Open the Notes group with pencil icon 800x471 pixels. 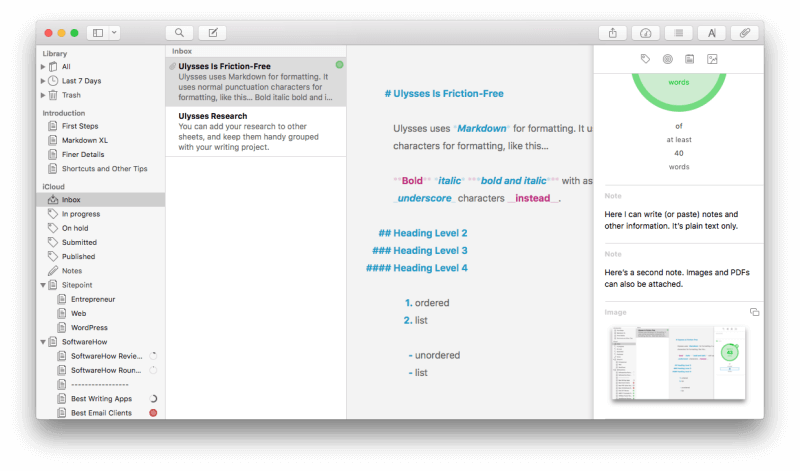click(101, 271)
